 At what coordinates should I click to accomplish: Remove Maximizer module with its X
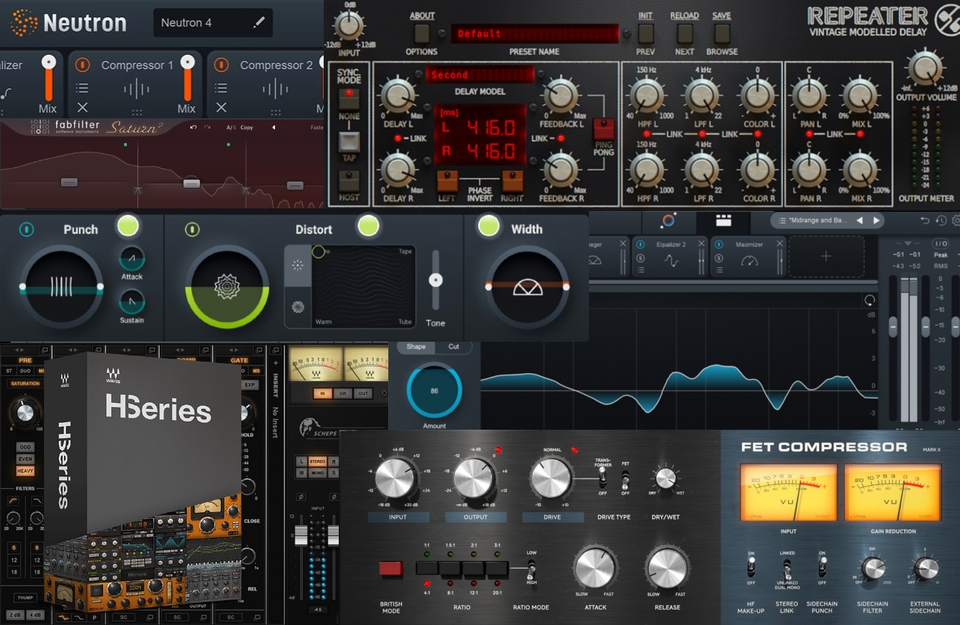pyautogui.click(x=779, y=244)
